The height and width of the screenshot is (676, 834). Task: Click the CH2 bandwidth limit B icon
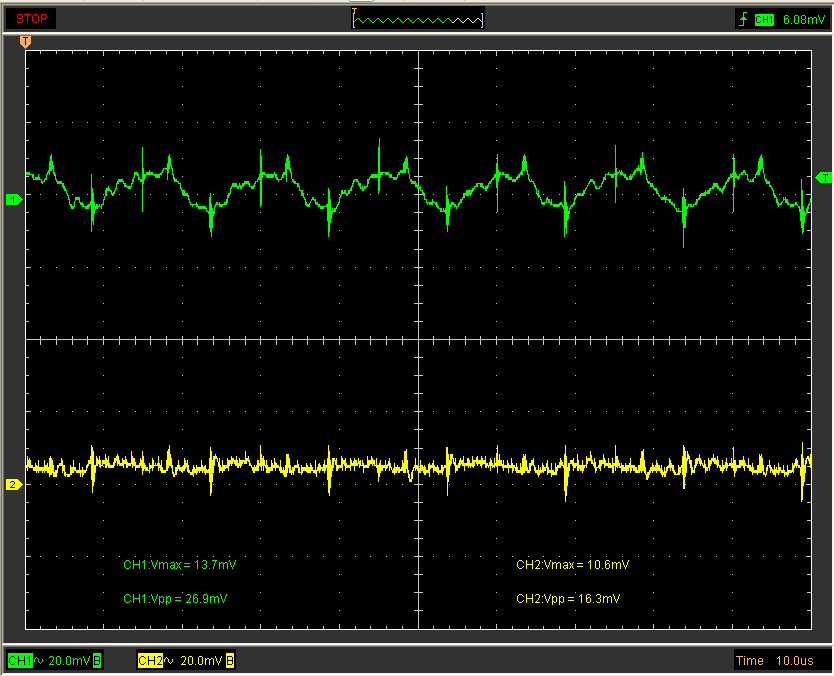tap(230, 661)
